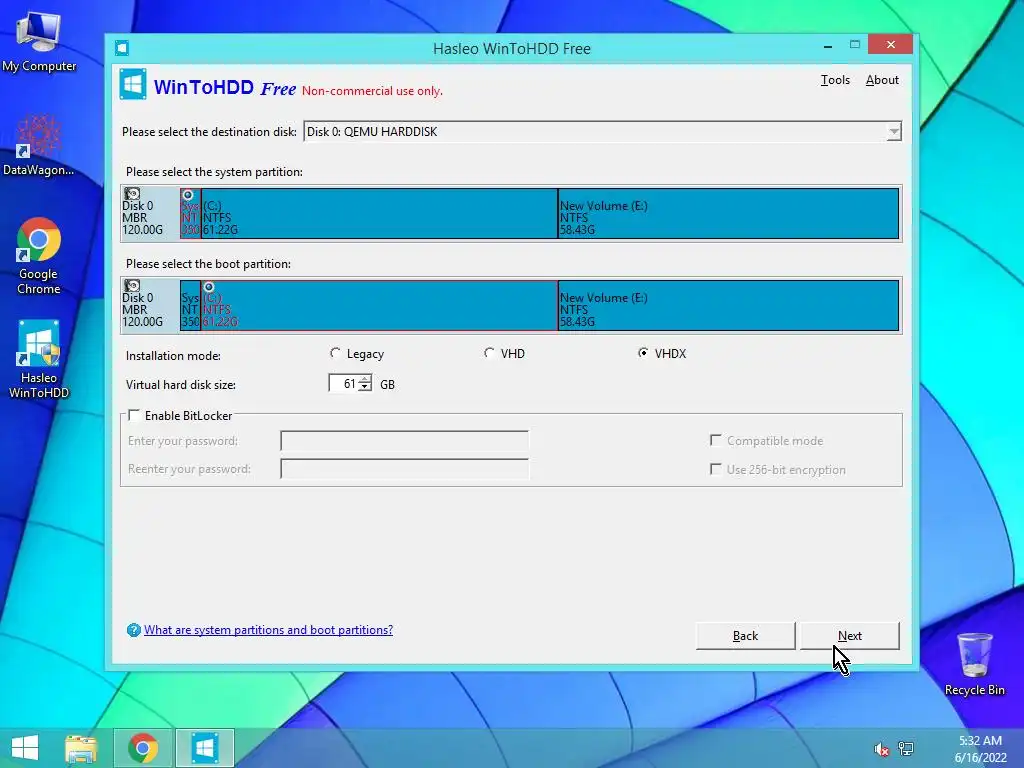Enable BitLocker checkbox
This screenshot has height=768, width=1024.
coord(134,415)
